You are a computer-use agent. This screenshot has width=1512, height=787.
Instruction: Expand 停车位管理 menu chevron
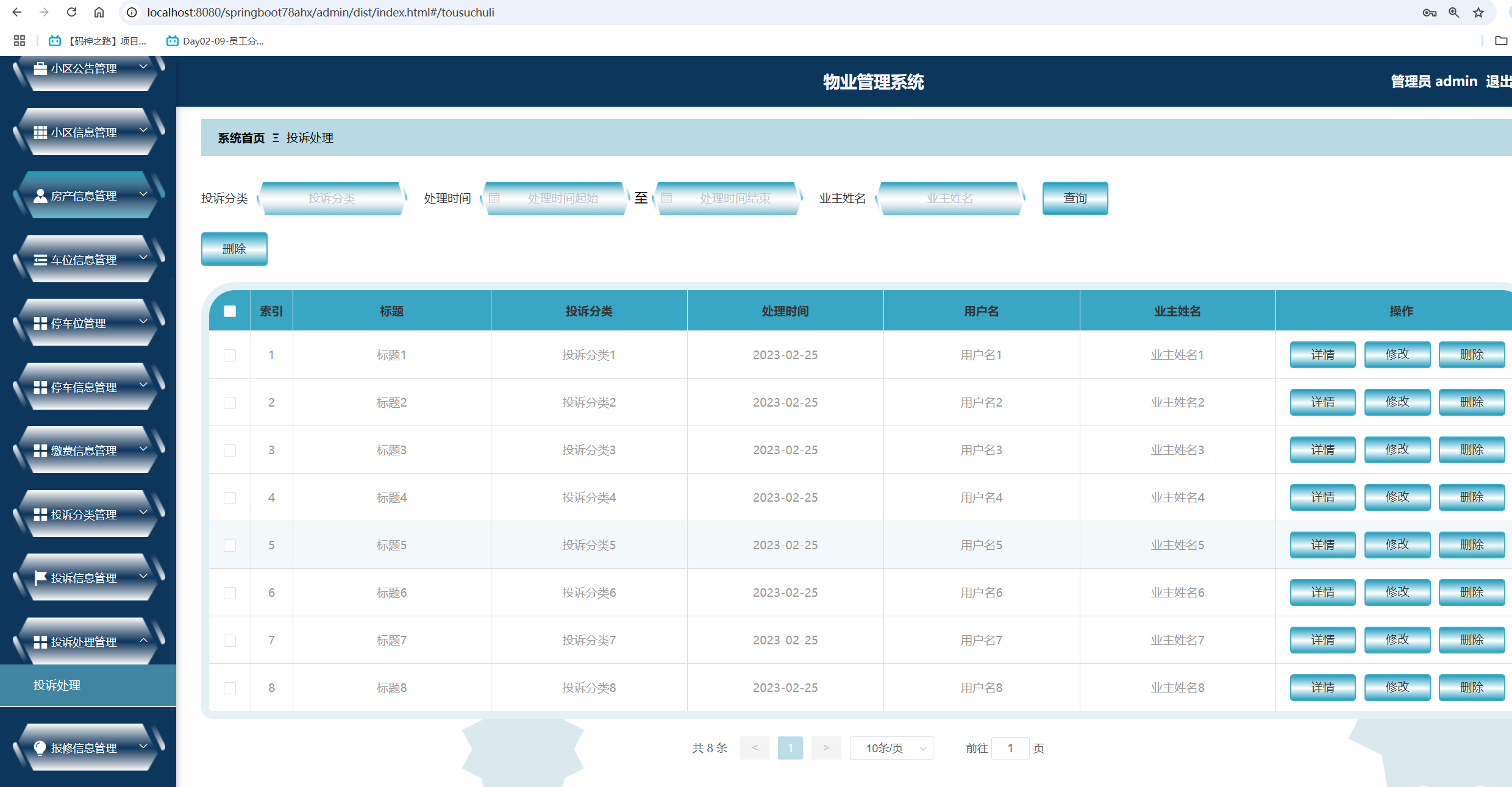(144, 321)
